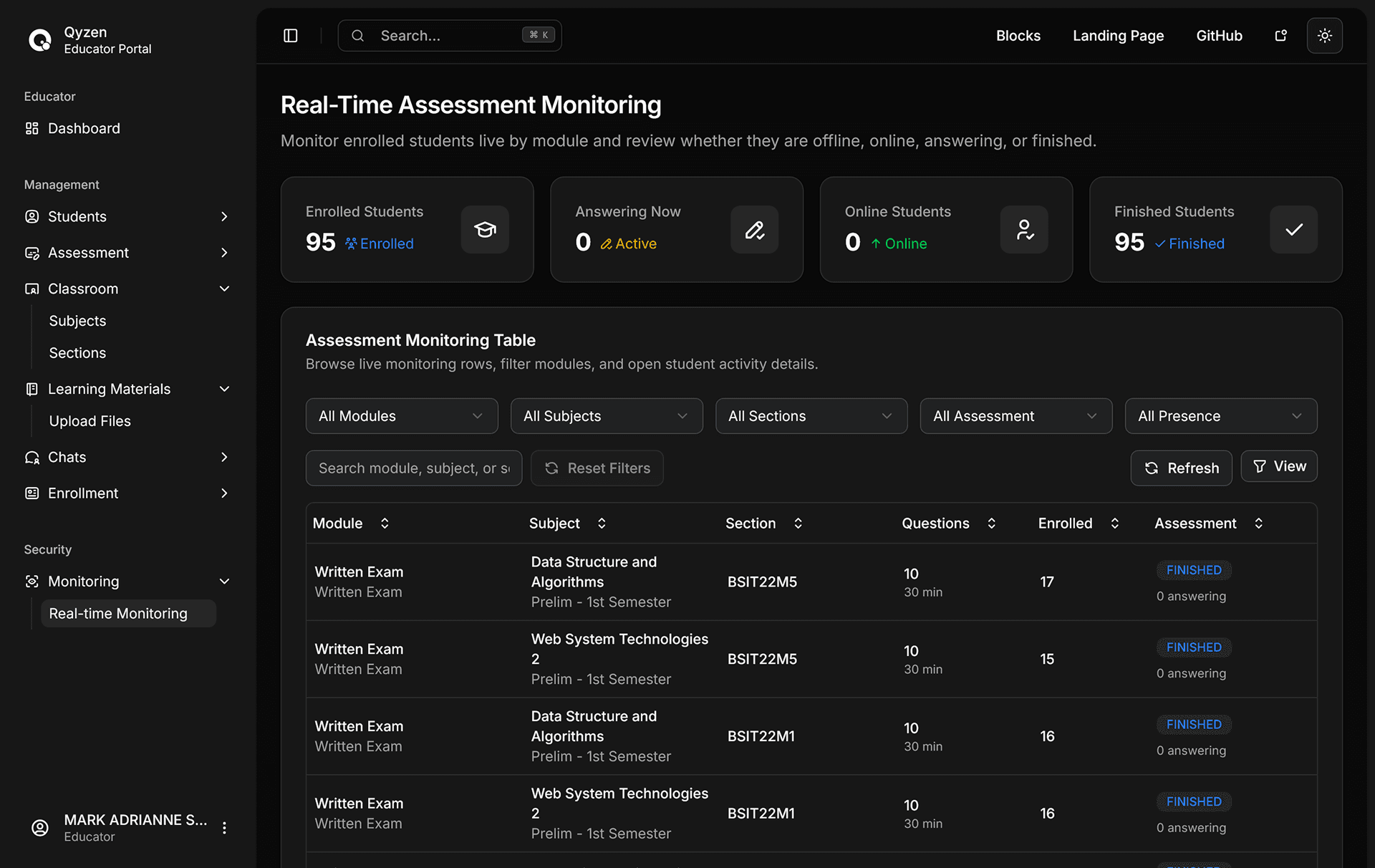Sort table by Assessment column

click(1259, 524)
